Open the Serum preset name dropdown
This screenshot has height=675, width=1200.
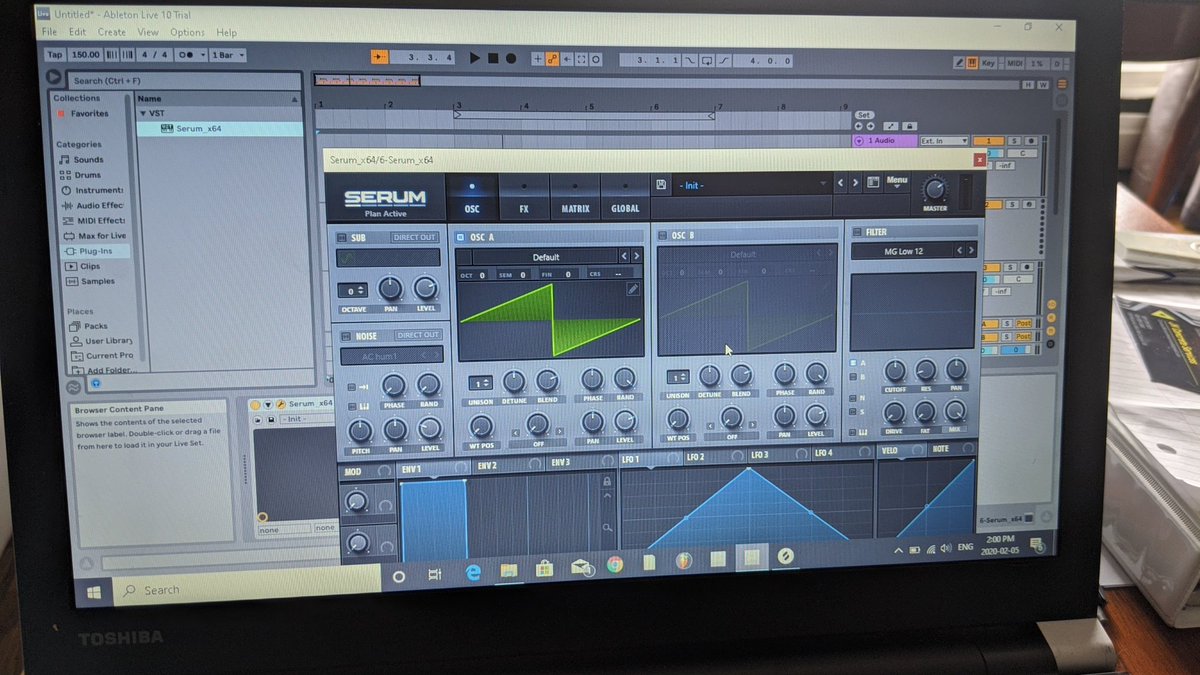pyautogui.click(x=752, y=184)
